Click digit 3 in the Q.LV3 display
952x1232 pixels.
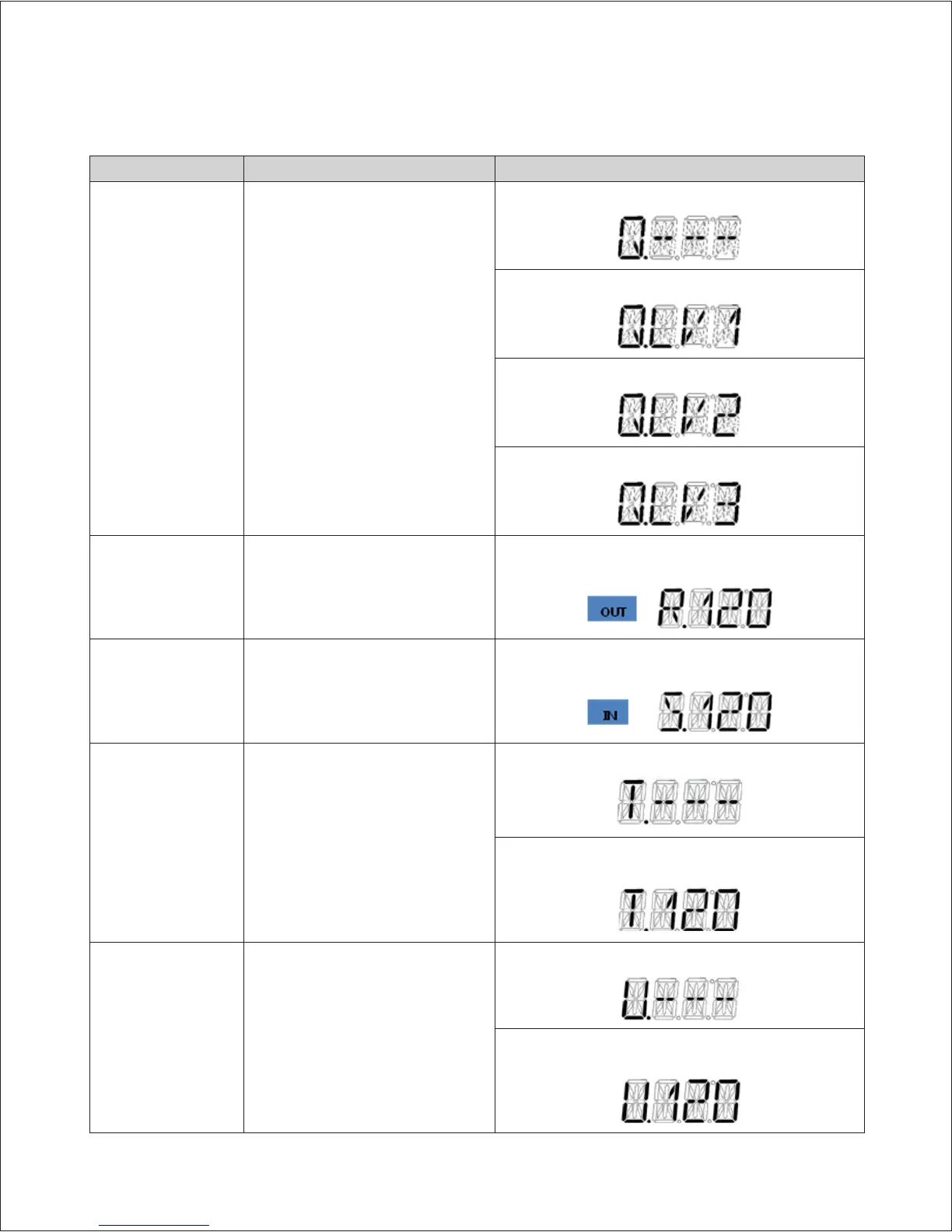tap(728, 504)
